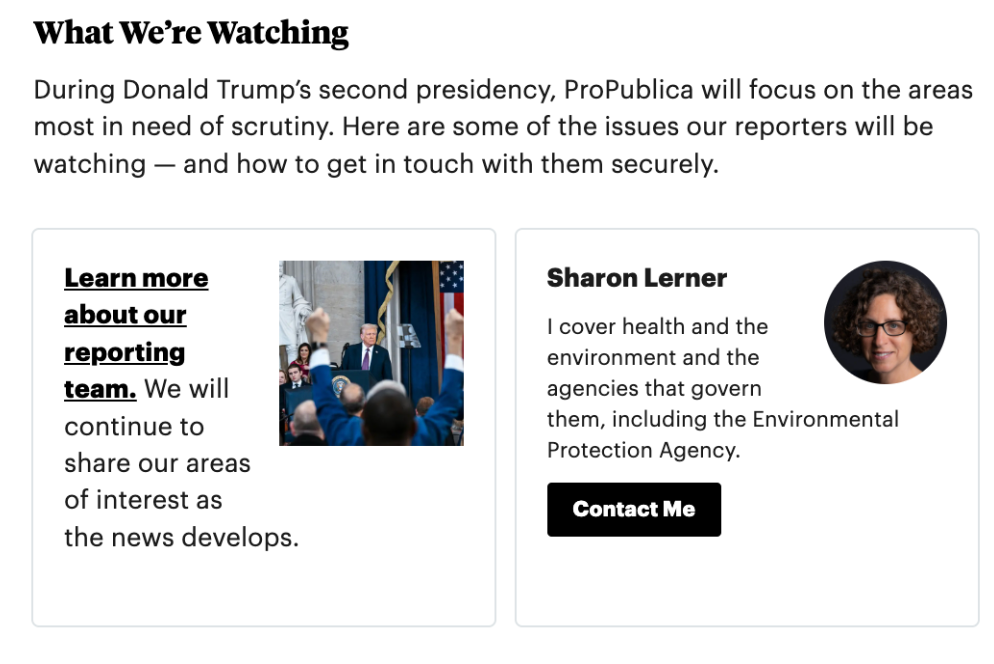Viewport: 994px width, 664px height.
Task: Click the word 'ProPublica' in the intro paragraph
Action: 628,90
